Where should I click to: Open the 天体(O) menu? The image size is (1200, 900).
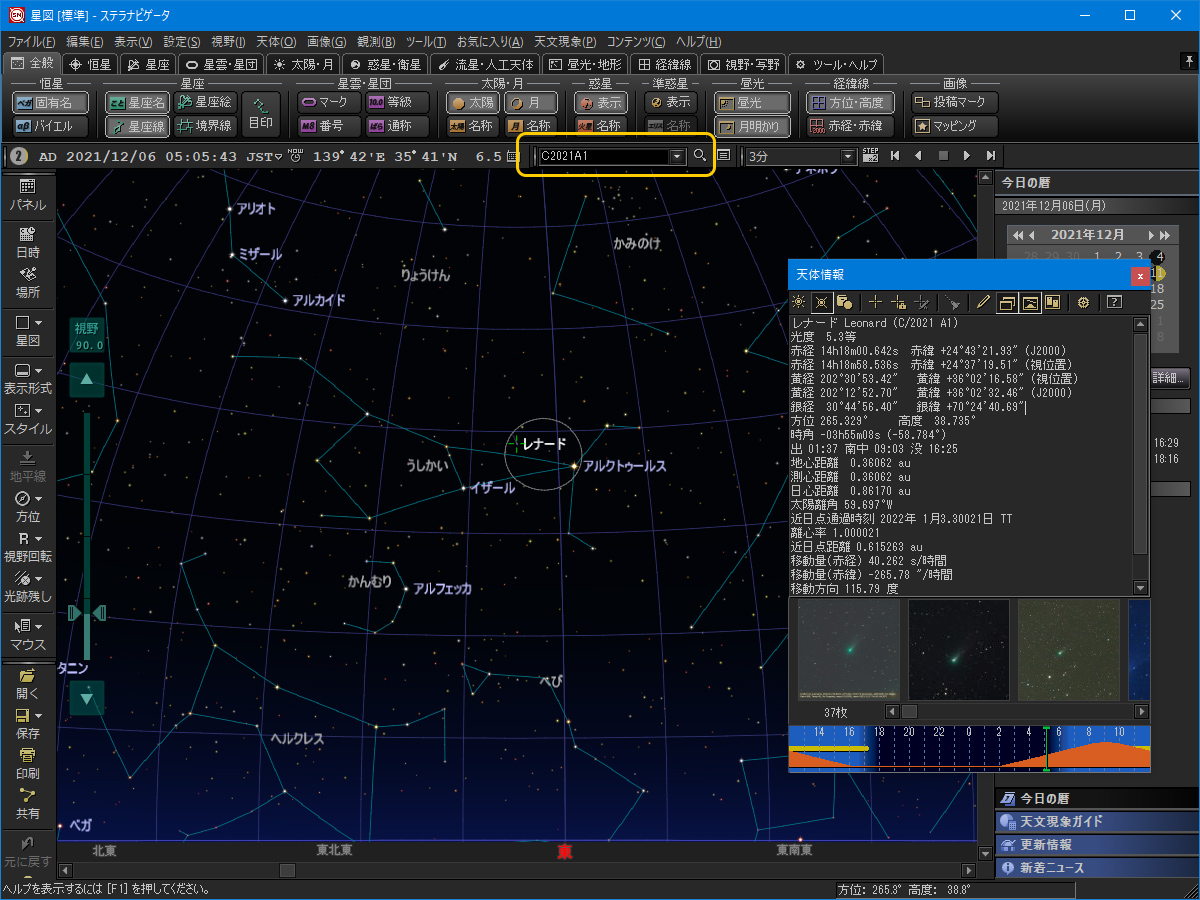pos(276,42)
